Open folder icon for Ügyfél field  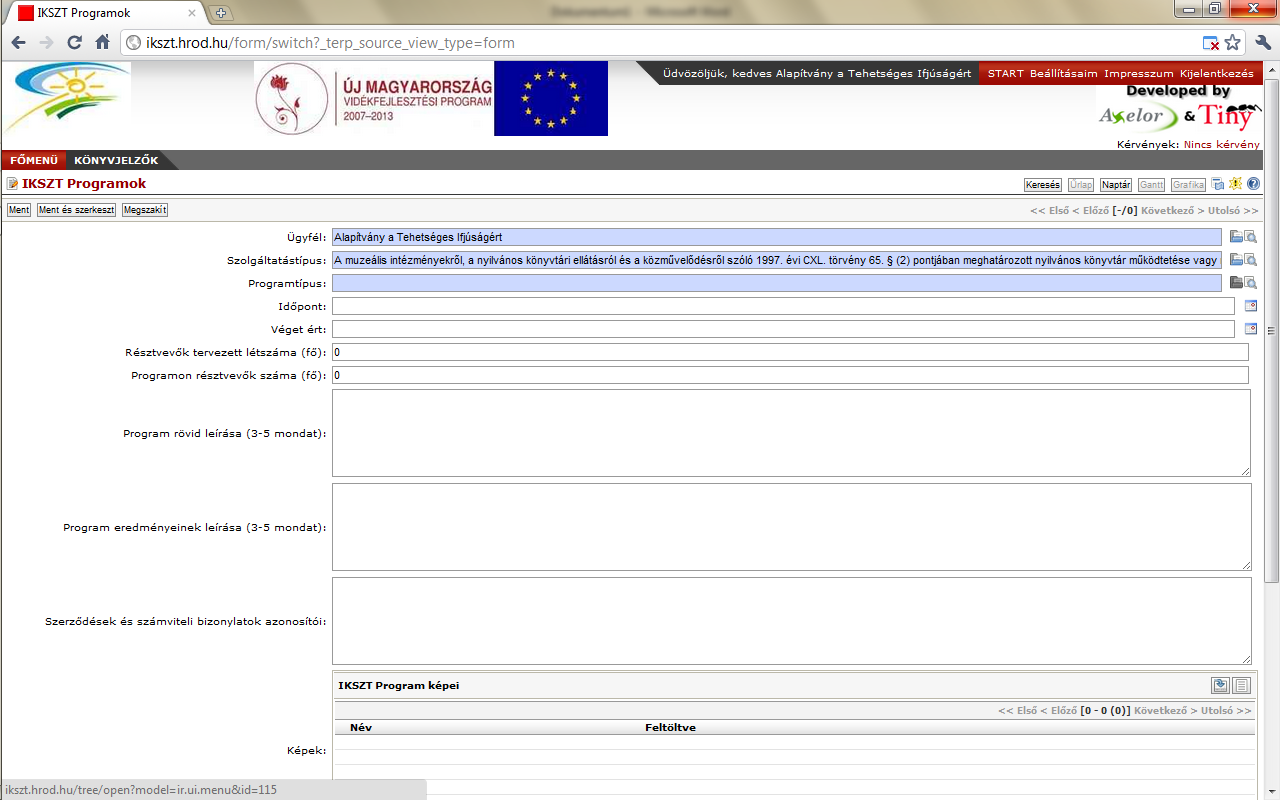1236,237
